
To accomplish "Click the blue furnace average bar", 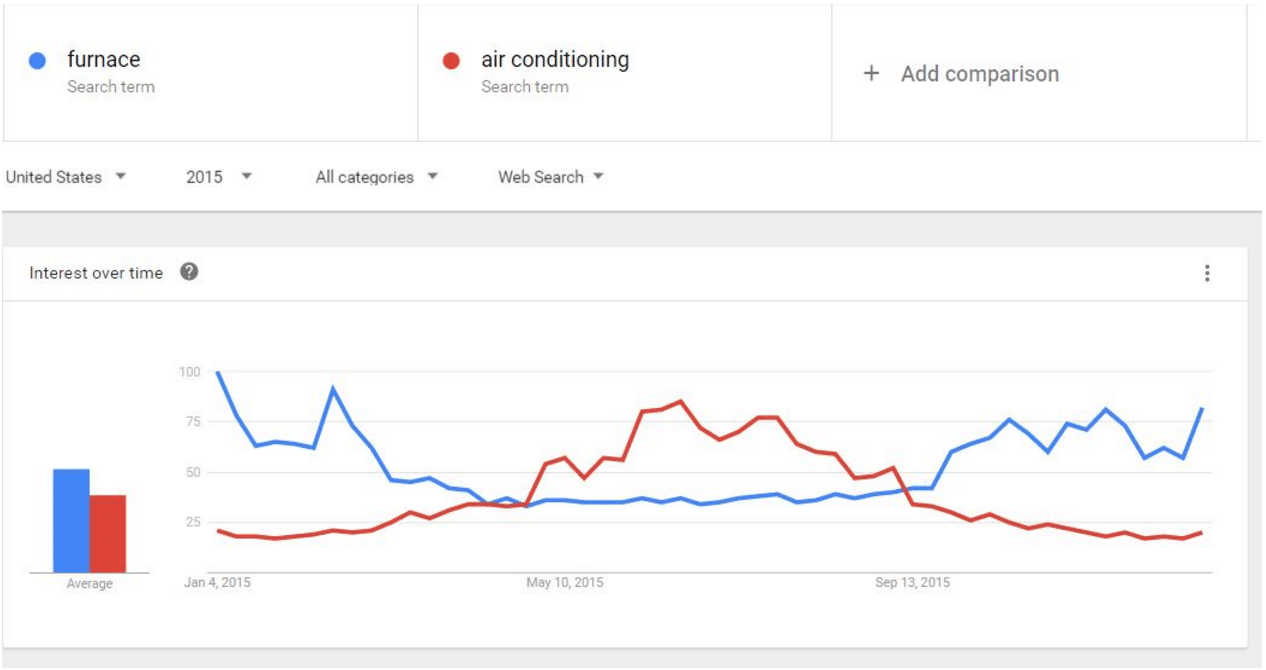I will tap(71, 520).
